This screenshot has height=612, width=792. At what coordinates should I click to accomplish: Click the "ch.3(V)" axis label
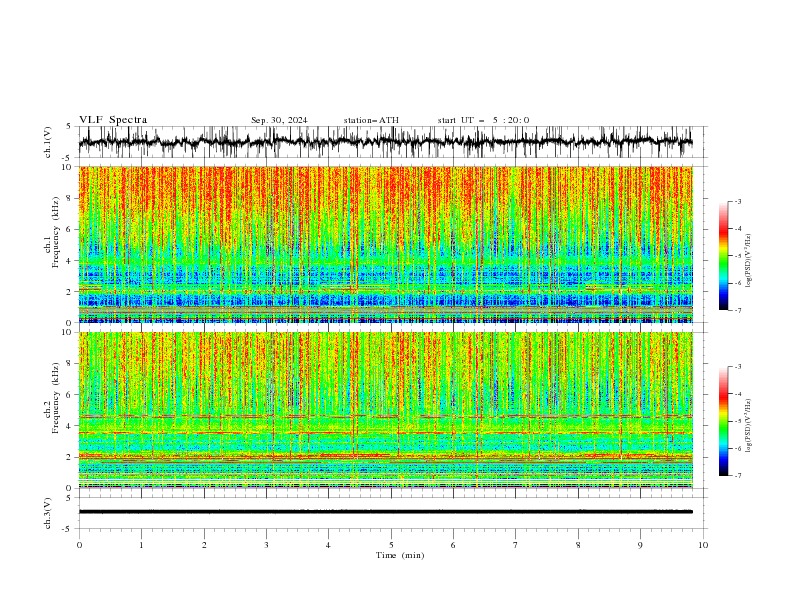48,513
